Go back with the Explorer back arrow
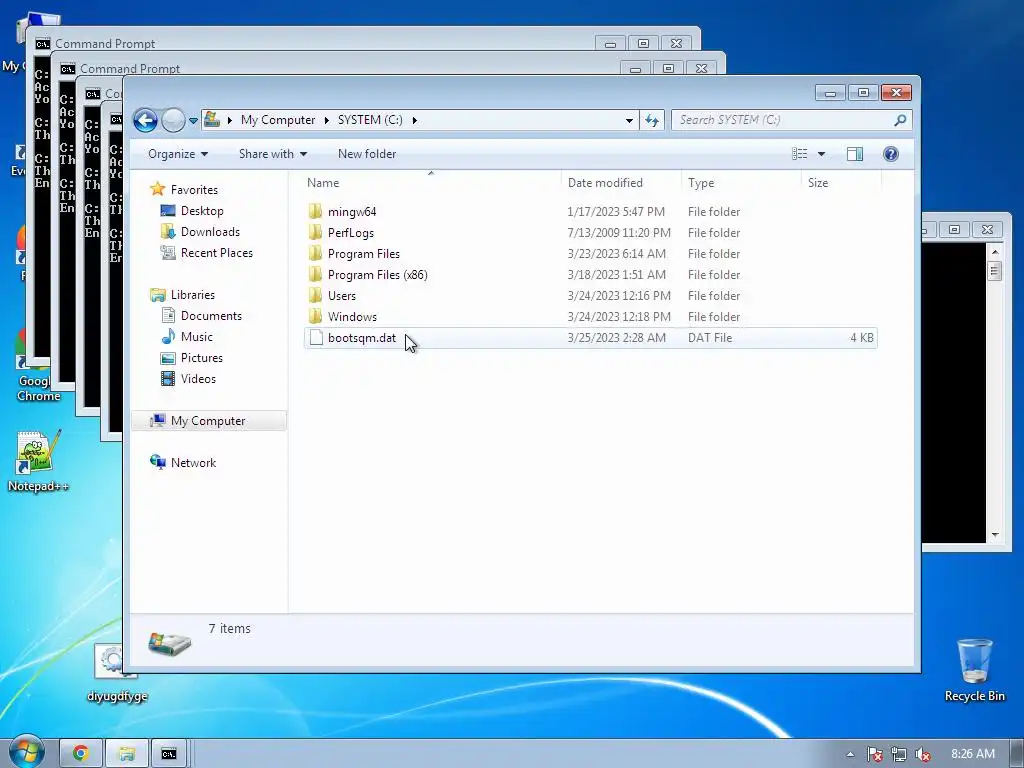This screenshot has width=1024, height=768. 145,120
